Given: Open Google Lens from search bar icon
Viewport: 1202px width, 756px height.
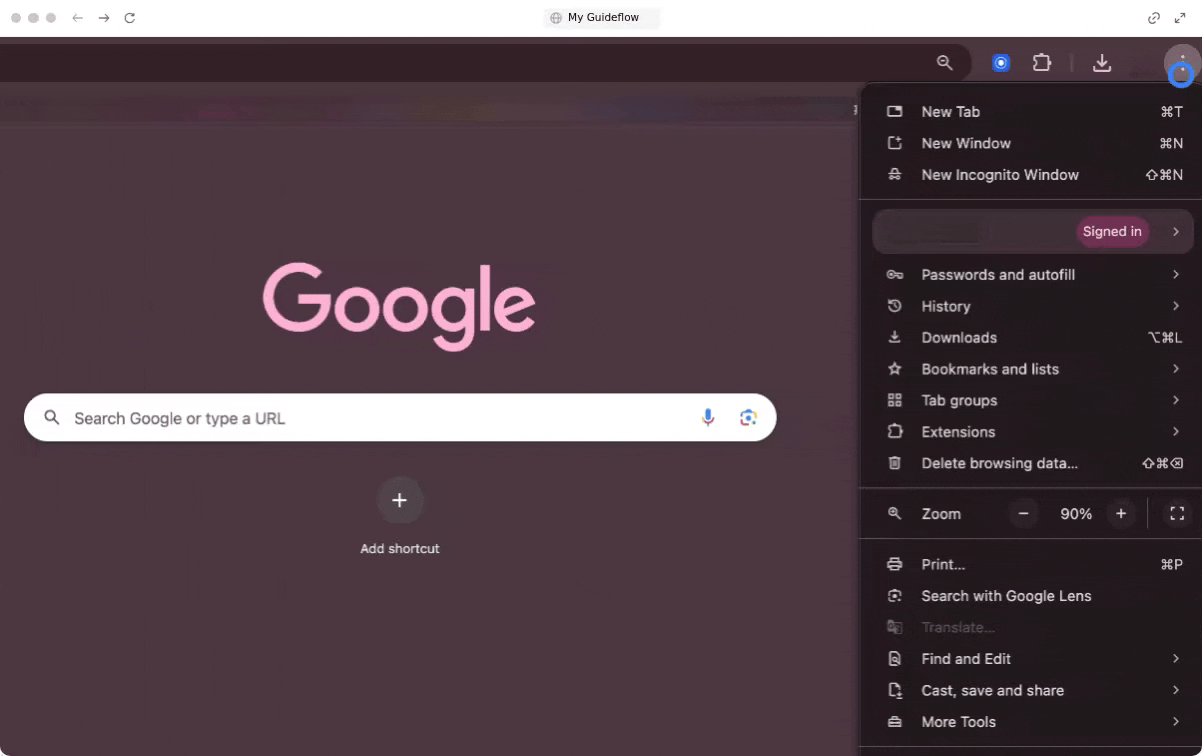Looking at the screenshot, I should 748,418.
